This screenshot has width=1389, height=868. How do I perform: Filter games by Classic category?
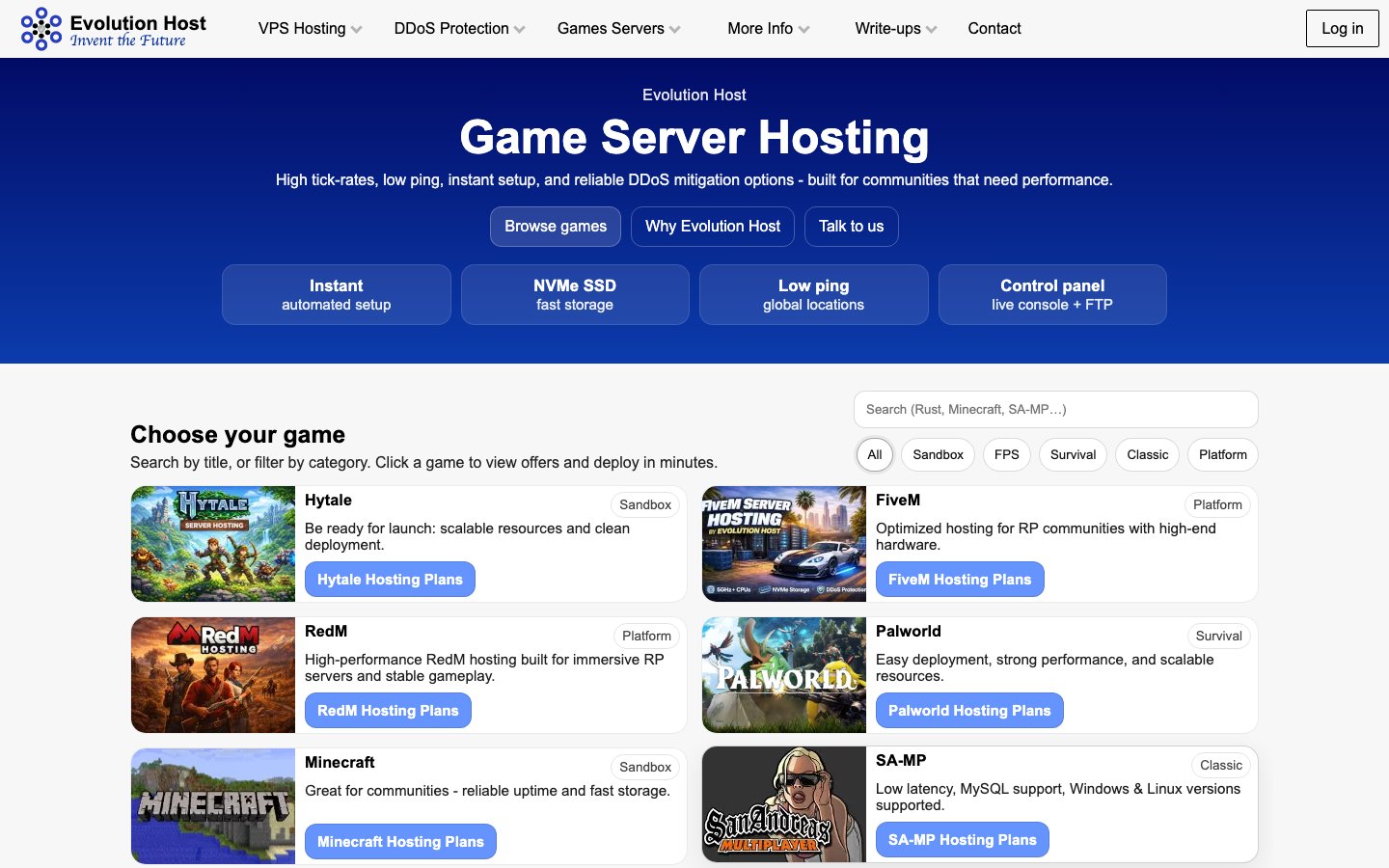click(1148, 455)
